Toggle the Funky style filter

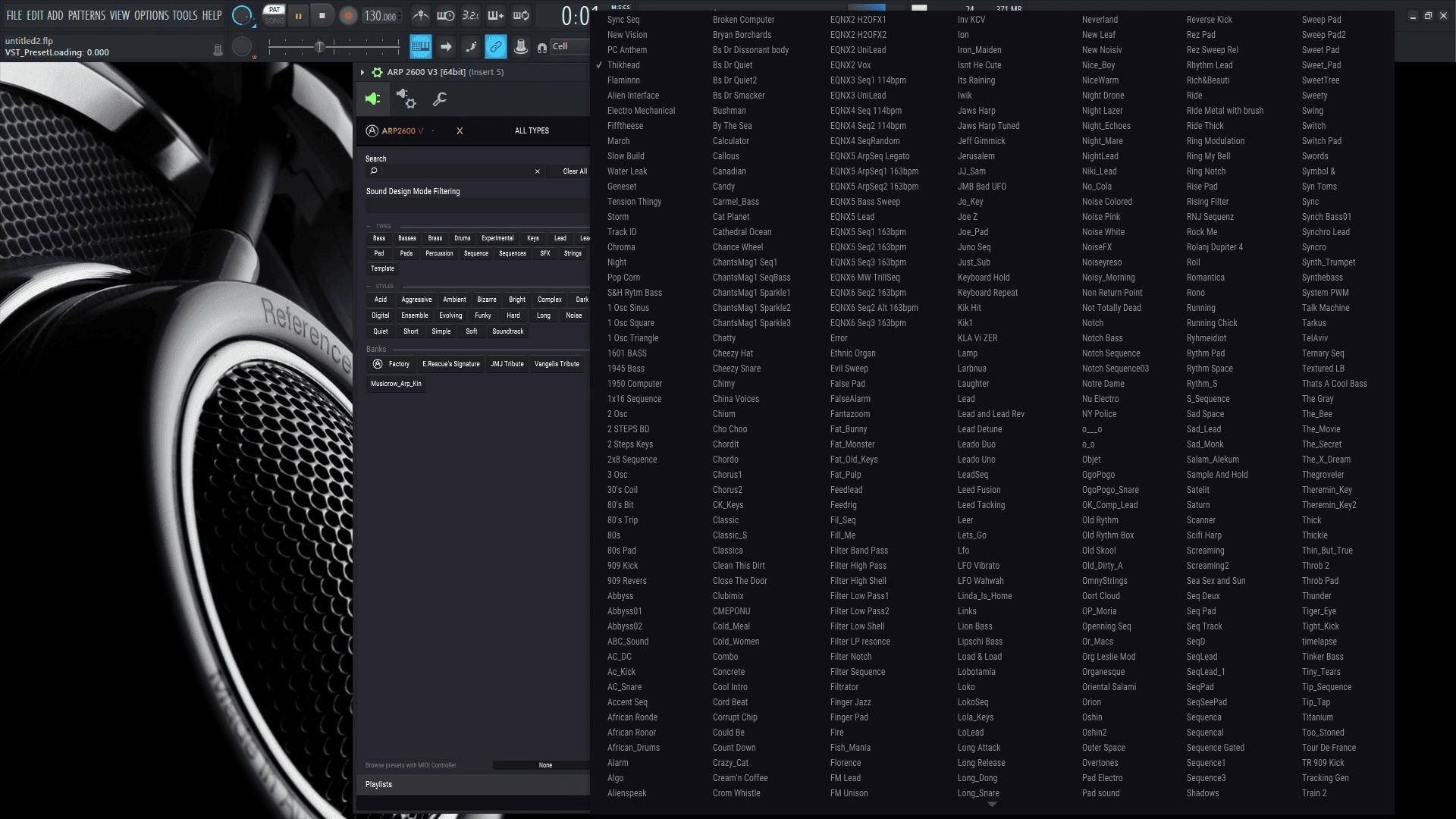[x=483, y=315]
